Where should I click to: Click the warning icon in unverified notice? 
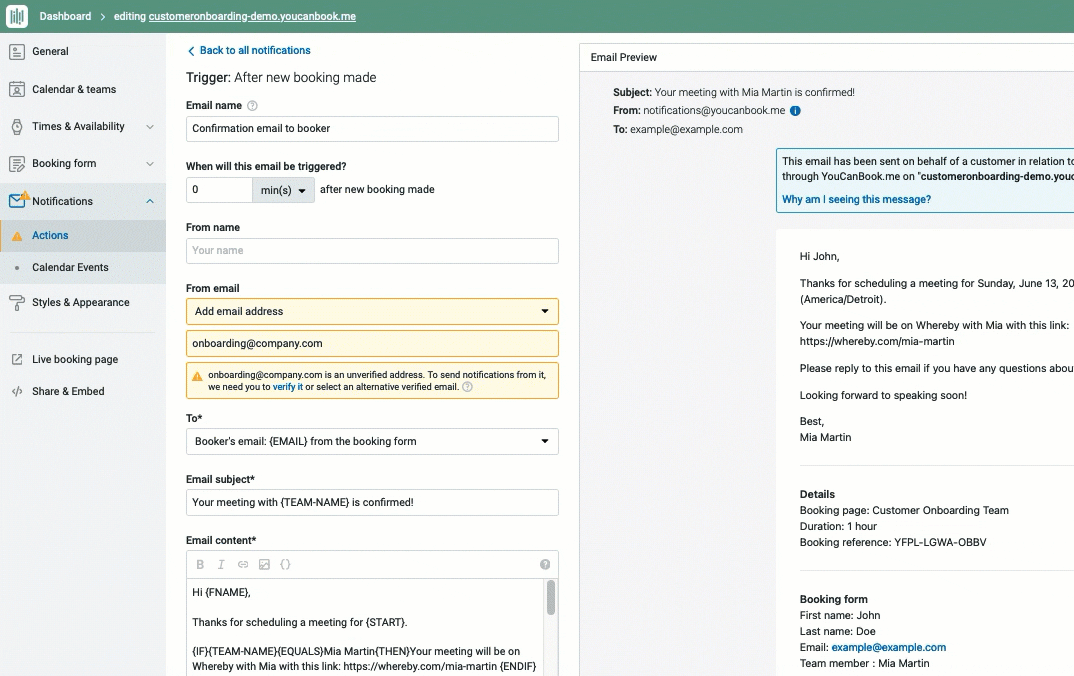pos(197,376)
